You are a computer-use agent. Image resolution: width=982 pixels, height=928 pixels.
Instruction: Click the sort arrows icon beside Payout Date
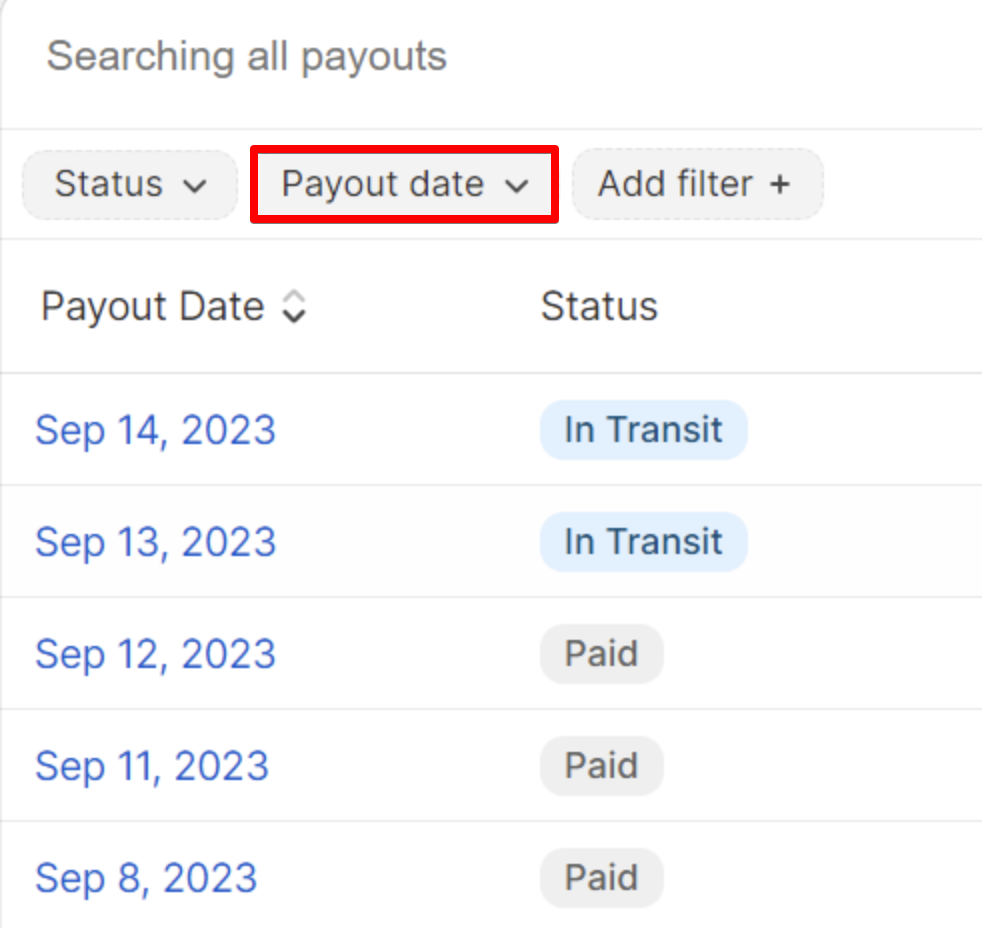(x=293, y=307)
